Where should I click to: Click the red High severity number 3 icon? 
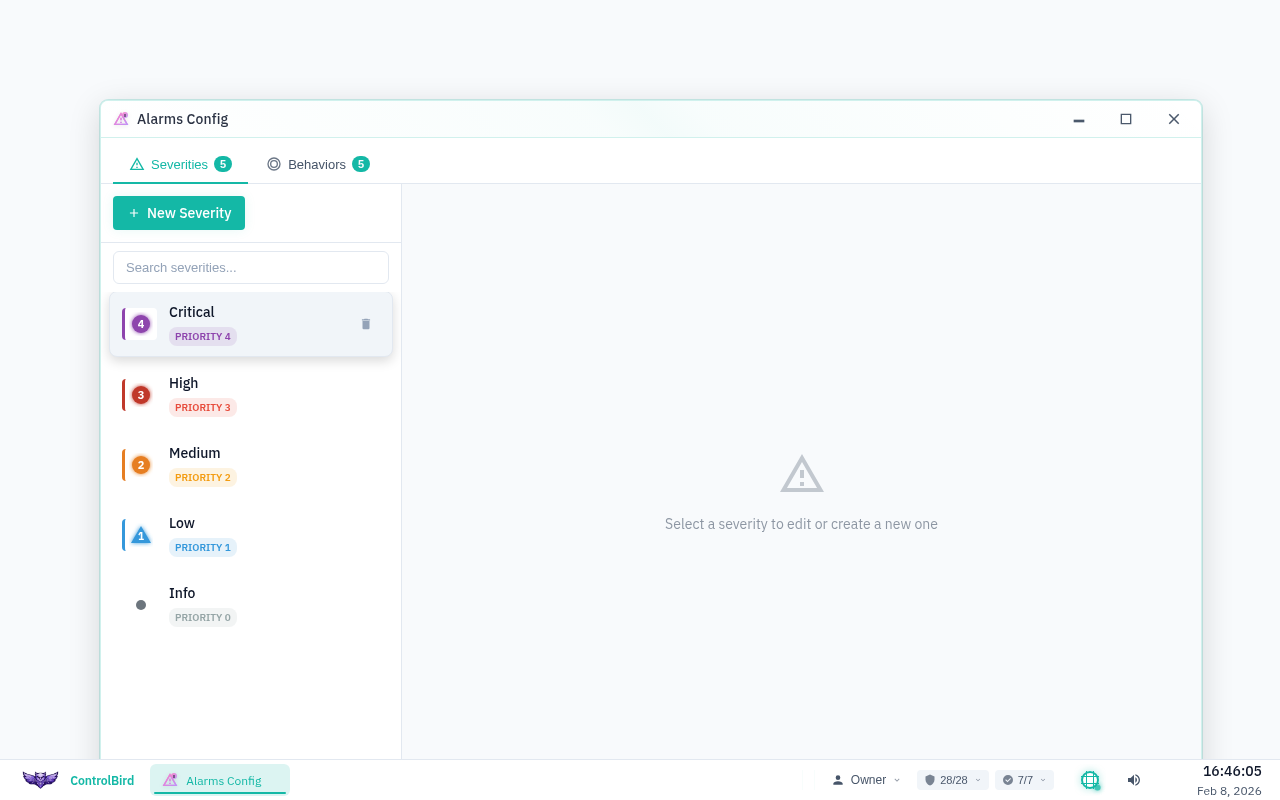point(141,395)
